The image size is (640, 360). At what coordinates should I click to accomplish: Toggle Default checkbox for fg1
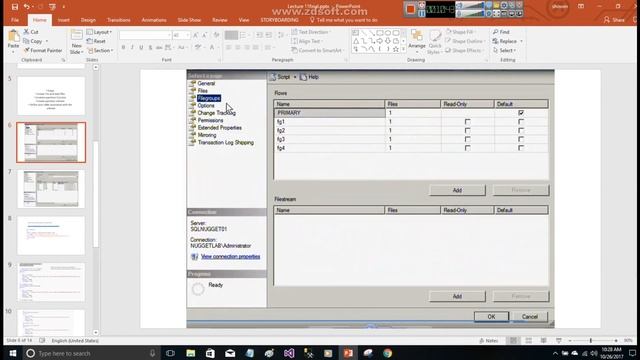tap(521, 122)
